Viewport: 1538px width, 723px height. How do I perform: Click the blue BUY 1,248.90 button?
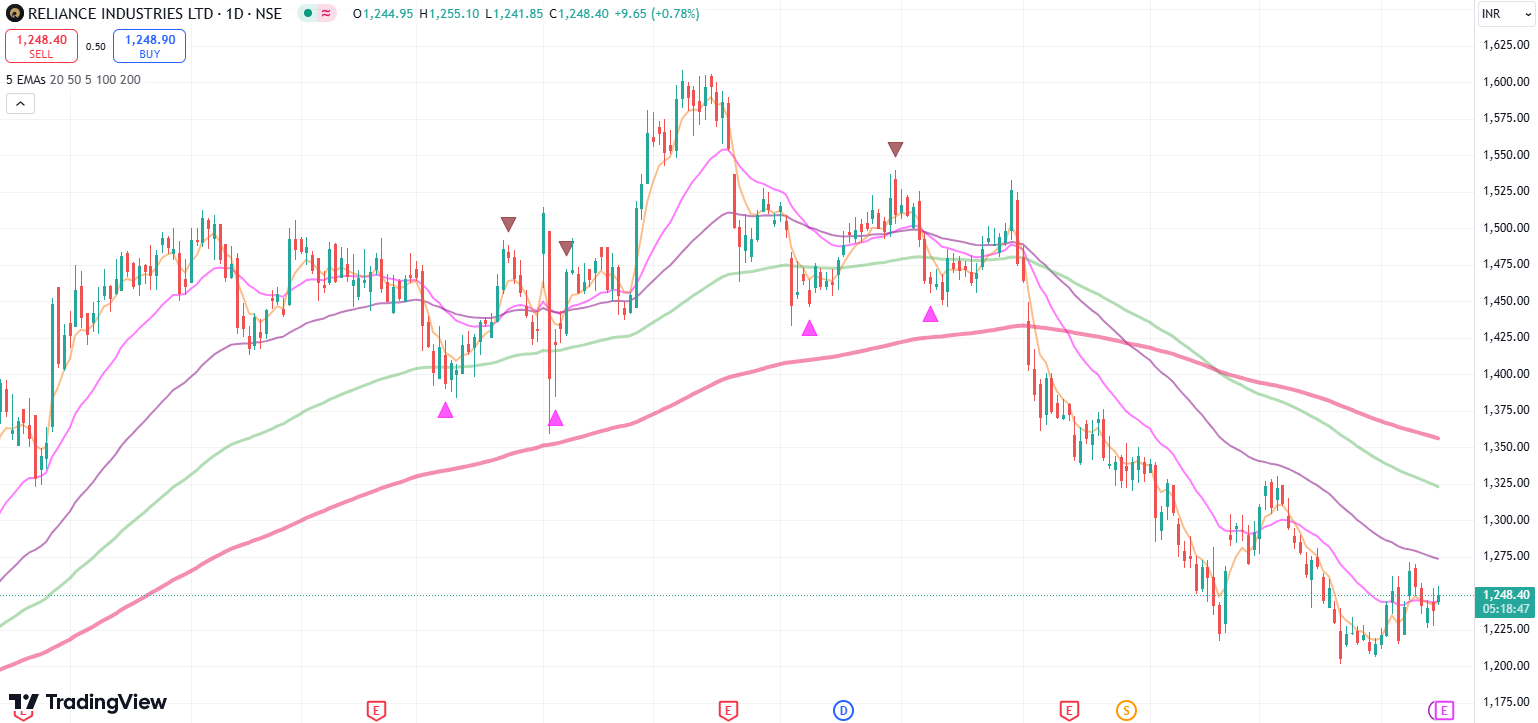(149, 46)
